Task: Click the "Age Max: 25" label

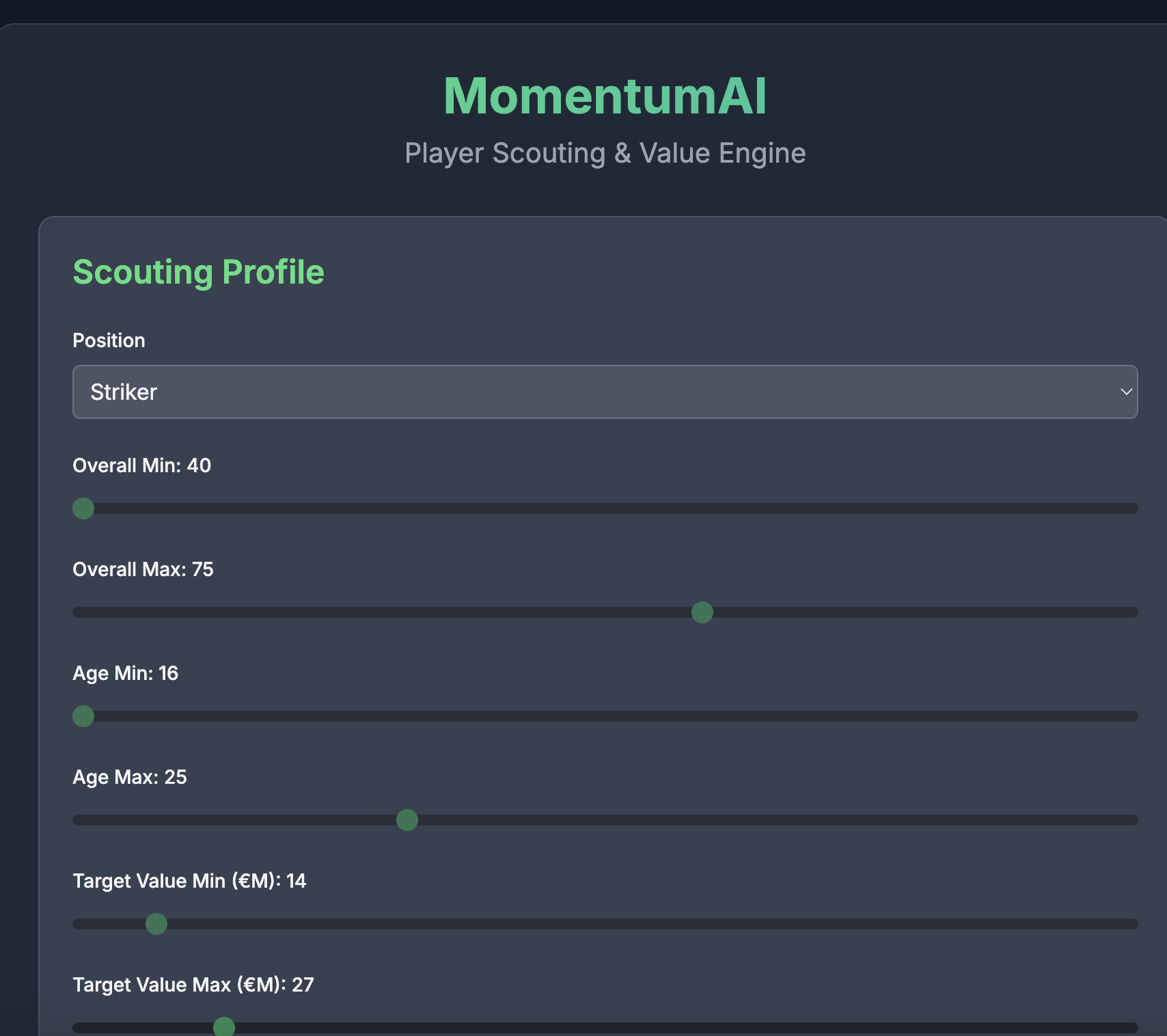Action: click(129, 777)
